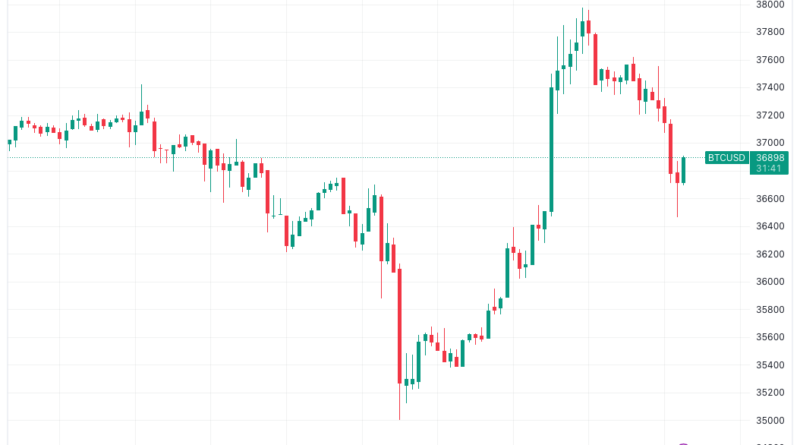The image size is (800, 445).
Task: Select the 37600 level on price scale
Action: (x=769, y=60)
